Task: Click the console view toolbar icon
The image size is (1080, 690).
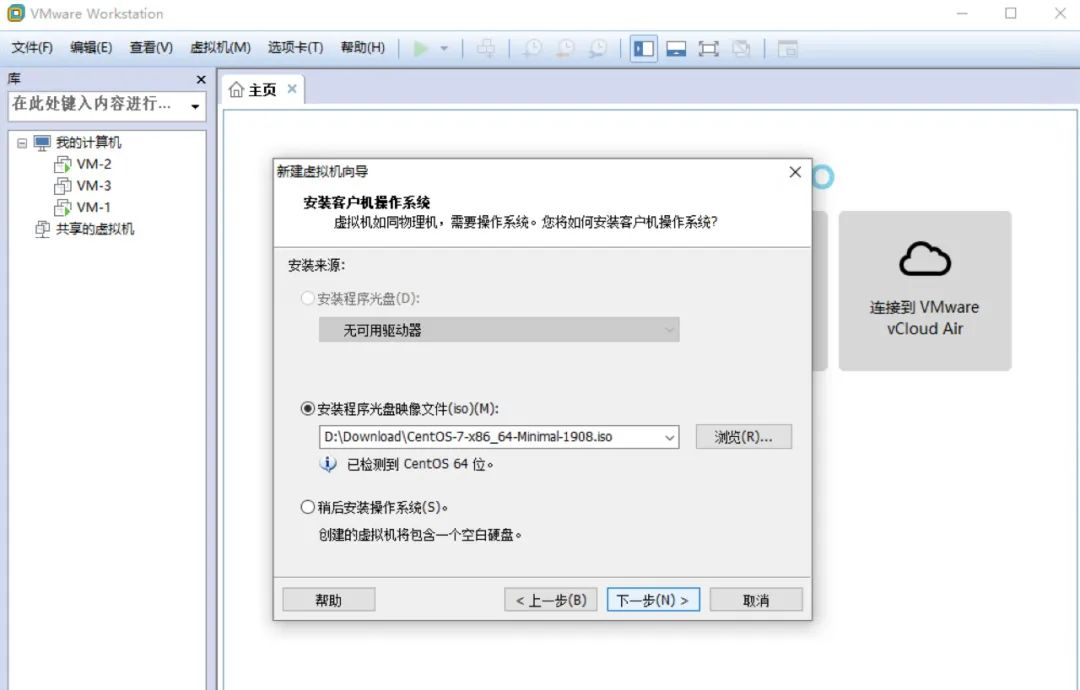Action: coord(787,49)
